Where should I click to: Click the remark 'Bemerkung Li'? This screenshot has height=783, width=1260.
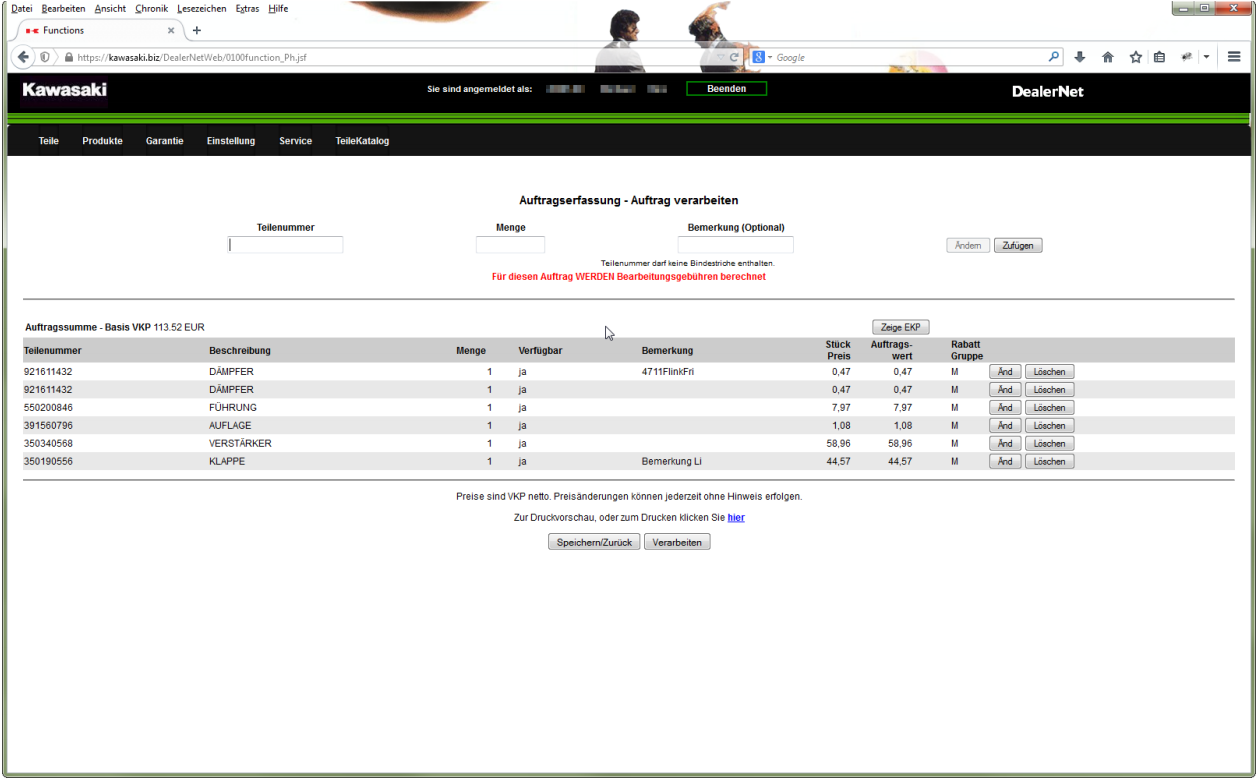coord(672,462)
